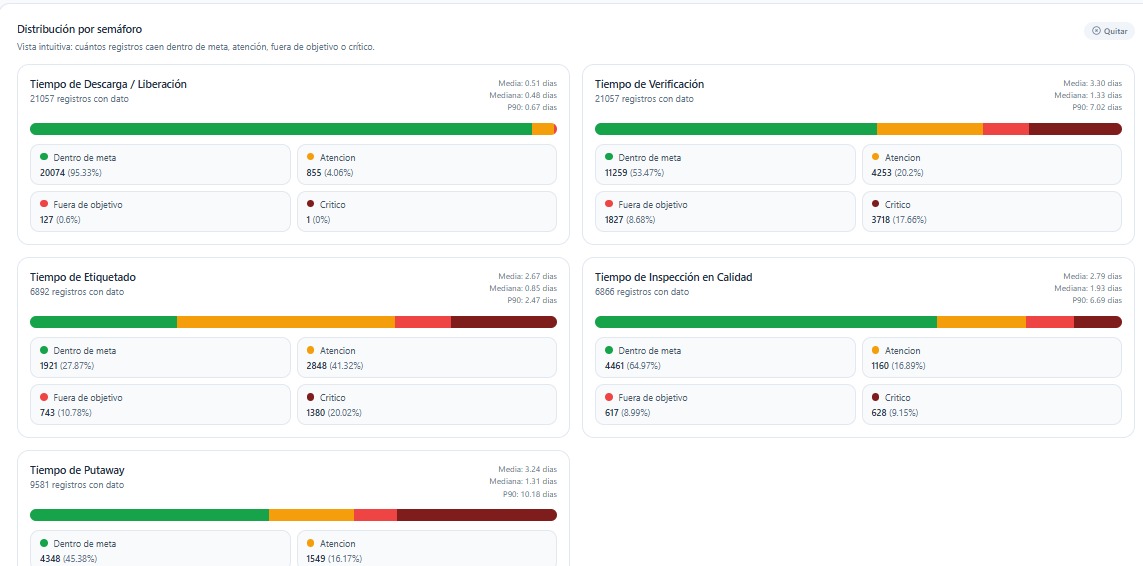Open Critico card showing 3718
This screenshot has height=566, width=1143.
[x=991, y=212]
